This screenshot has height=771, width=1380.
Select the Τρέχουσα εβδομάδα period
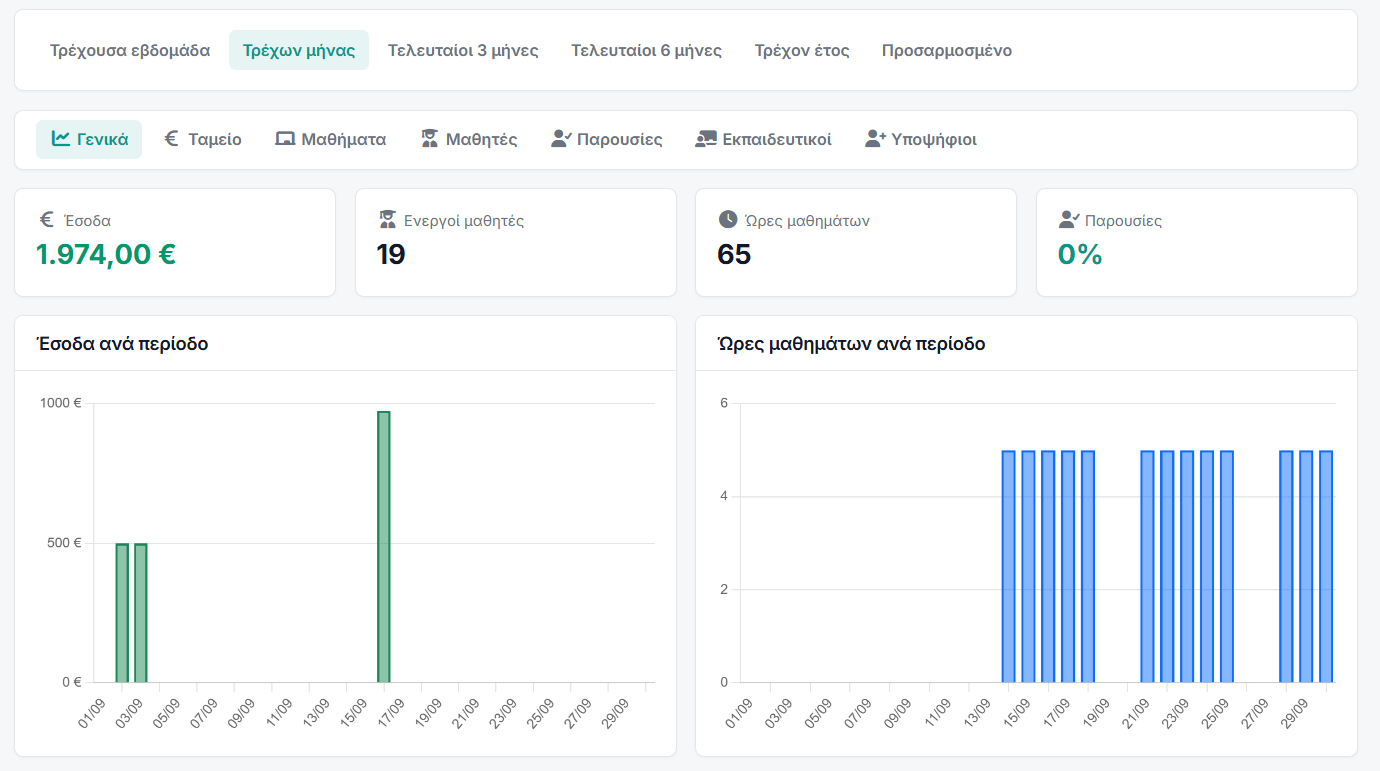(x=130, y=50)
